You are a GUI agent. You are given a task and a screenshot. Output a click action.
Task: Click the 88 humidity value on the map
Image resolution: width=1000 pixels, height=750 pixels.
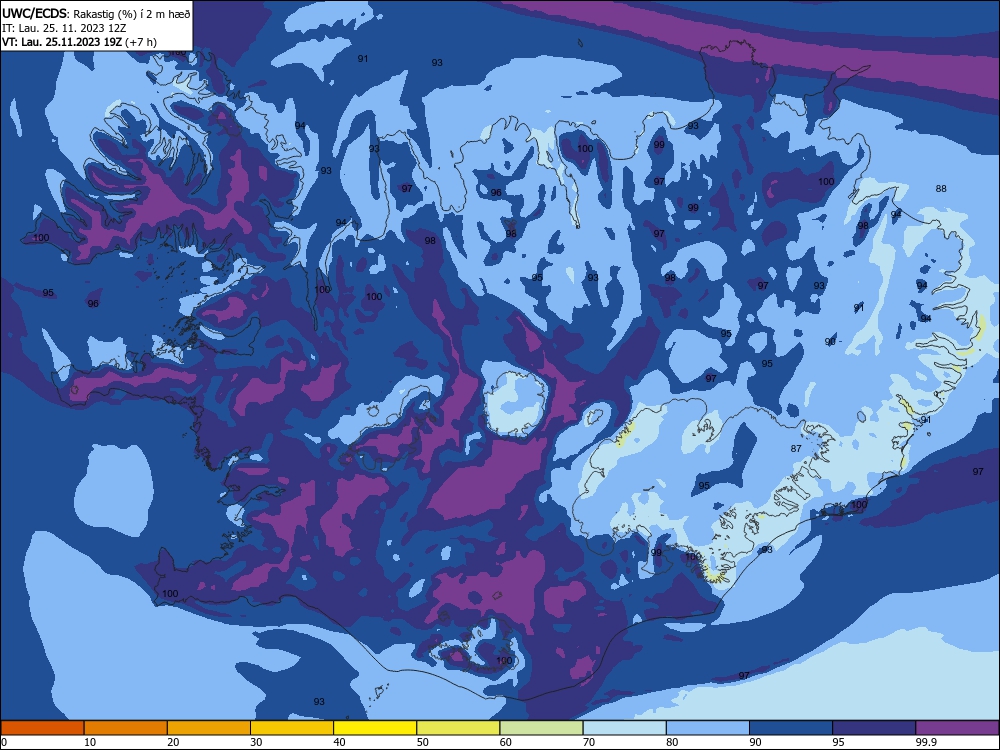[x=941, y=188]
